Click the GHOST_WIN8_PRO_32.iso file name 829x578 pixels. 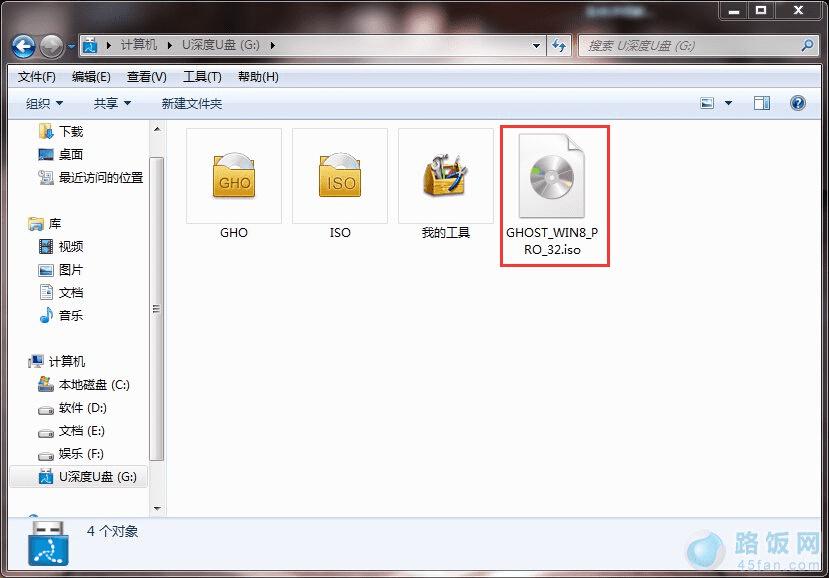click(x=552, y=241)
